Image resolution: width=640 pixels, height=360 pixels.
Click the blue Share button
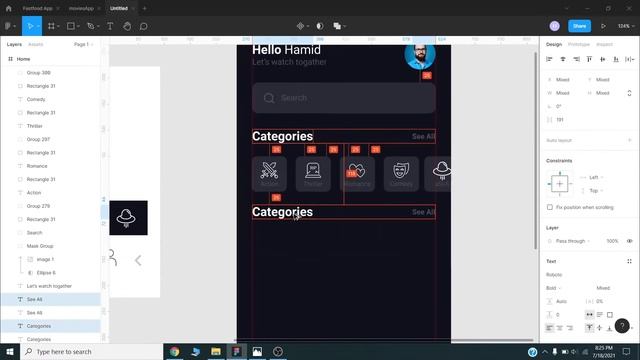coord(579,26)
